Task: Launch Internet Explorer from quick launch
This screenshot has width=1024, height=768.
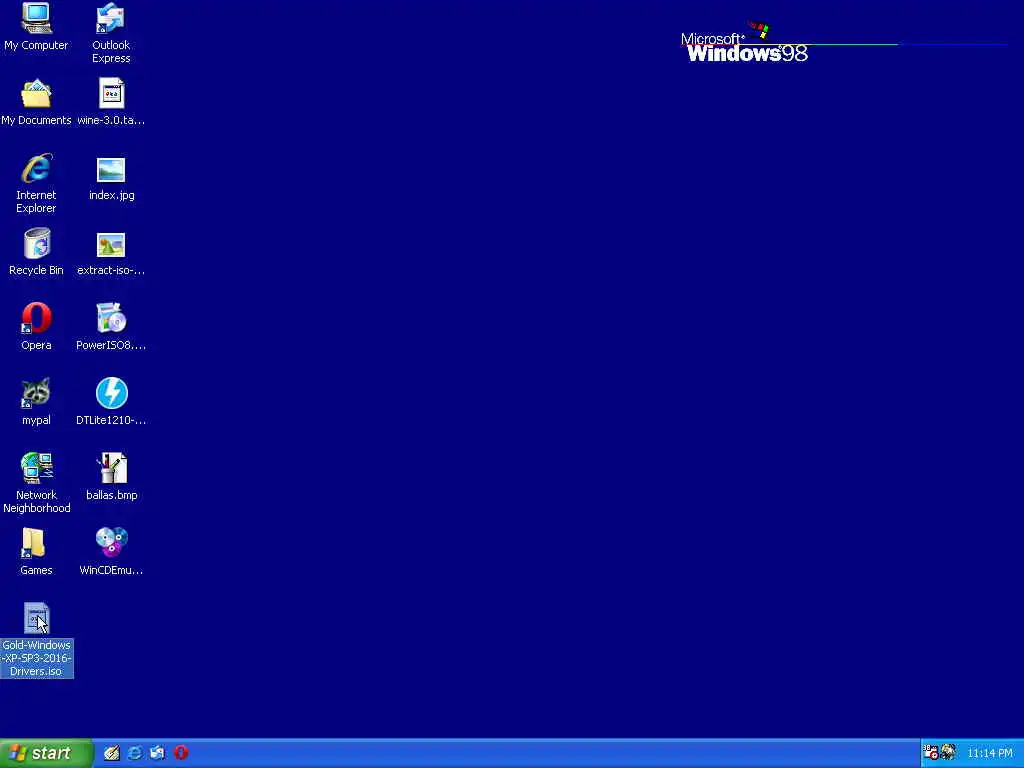Action: point(135,753)
